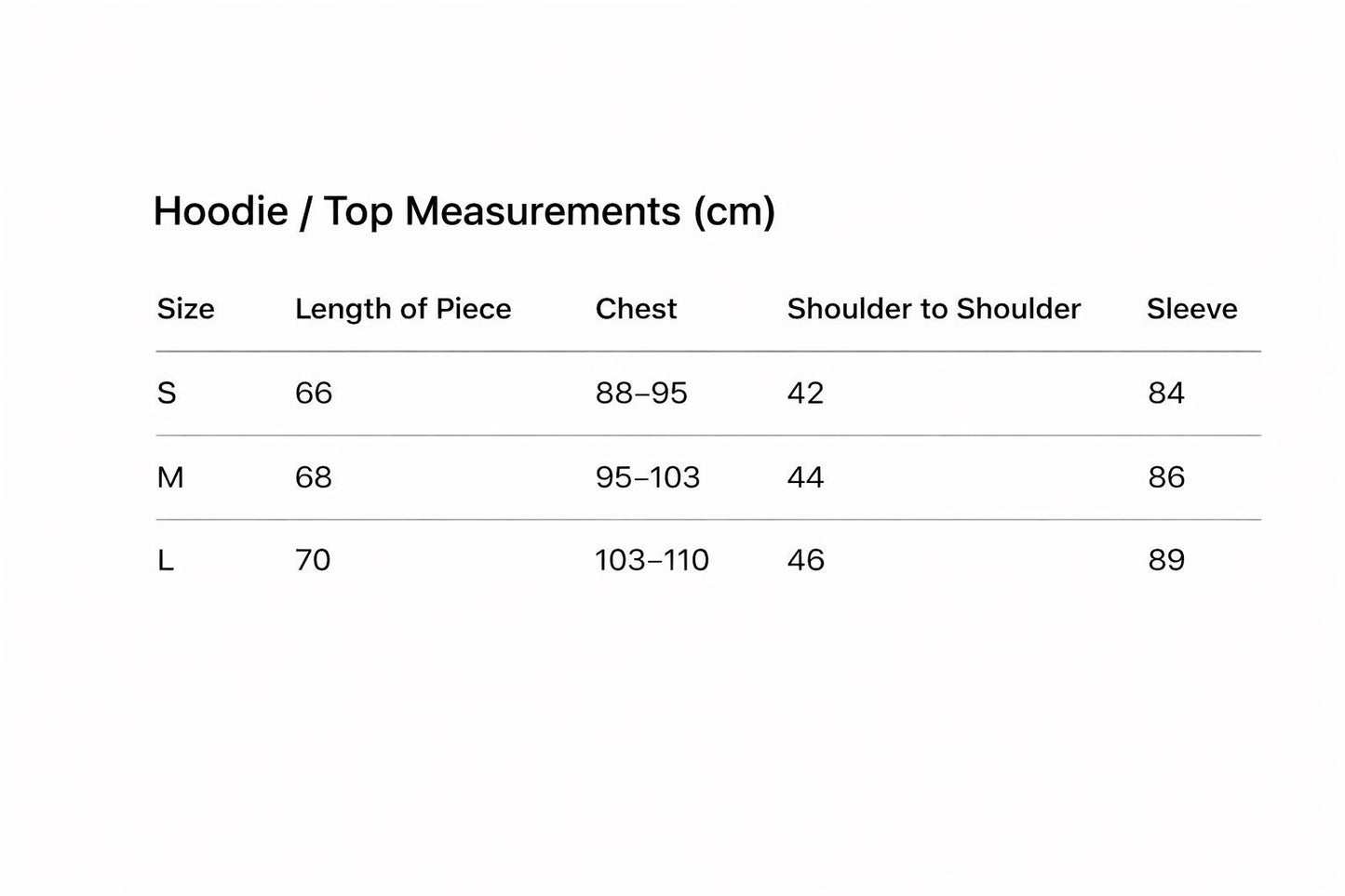Image resolution: width=1345 pixels, height=896 pixels.
Task: Select sleeve value 89
Action: click(x=1166, y=560)
